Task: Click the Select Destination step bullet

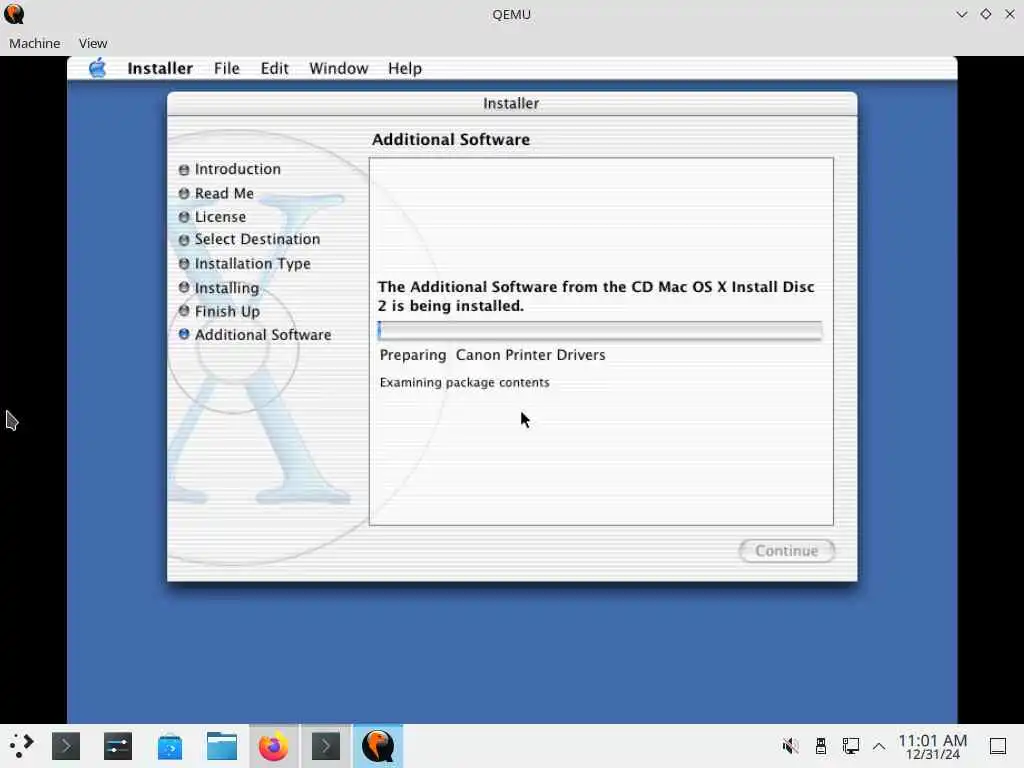Action: (x=184, y=240)
